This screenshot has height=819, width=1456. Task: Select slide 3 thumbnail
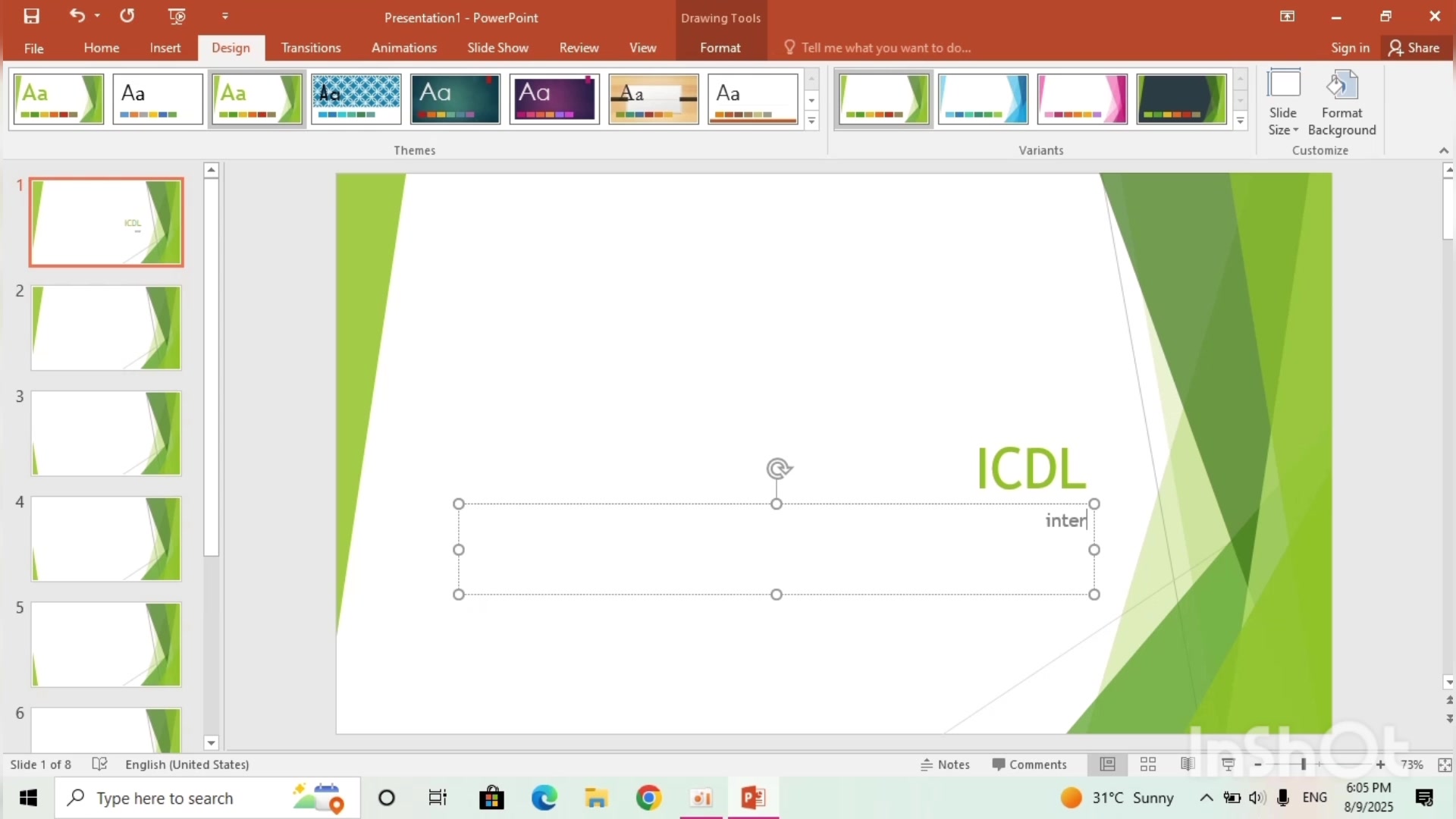(x=106, y=434)
